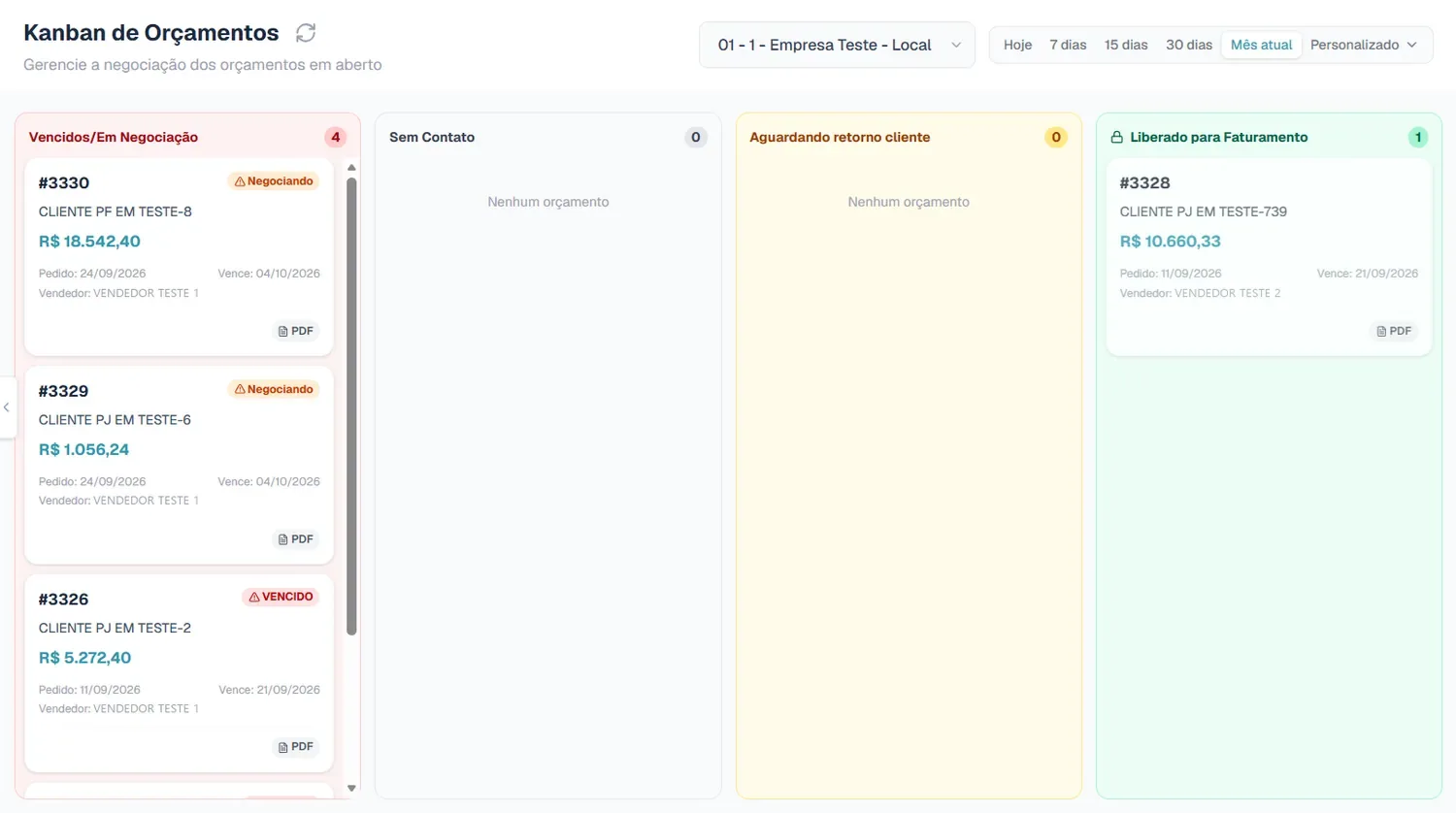This screenshot has height=813, width=1456.
Task: Select the 7 dias period filter
Action: point(1068,45)
